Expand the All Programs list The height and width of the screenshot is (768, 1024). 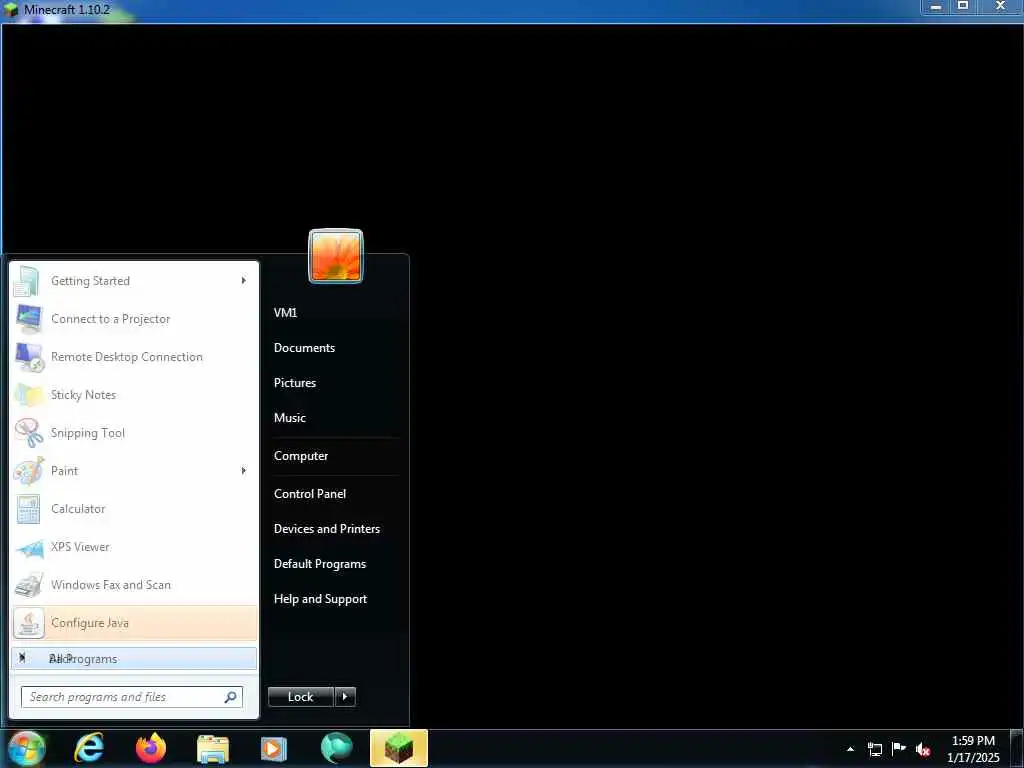135,659
